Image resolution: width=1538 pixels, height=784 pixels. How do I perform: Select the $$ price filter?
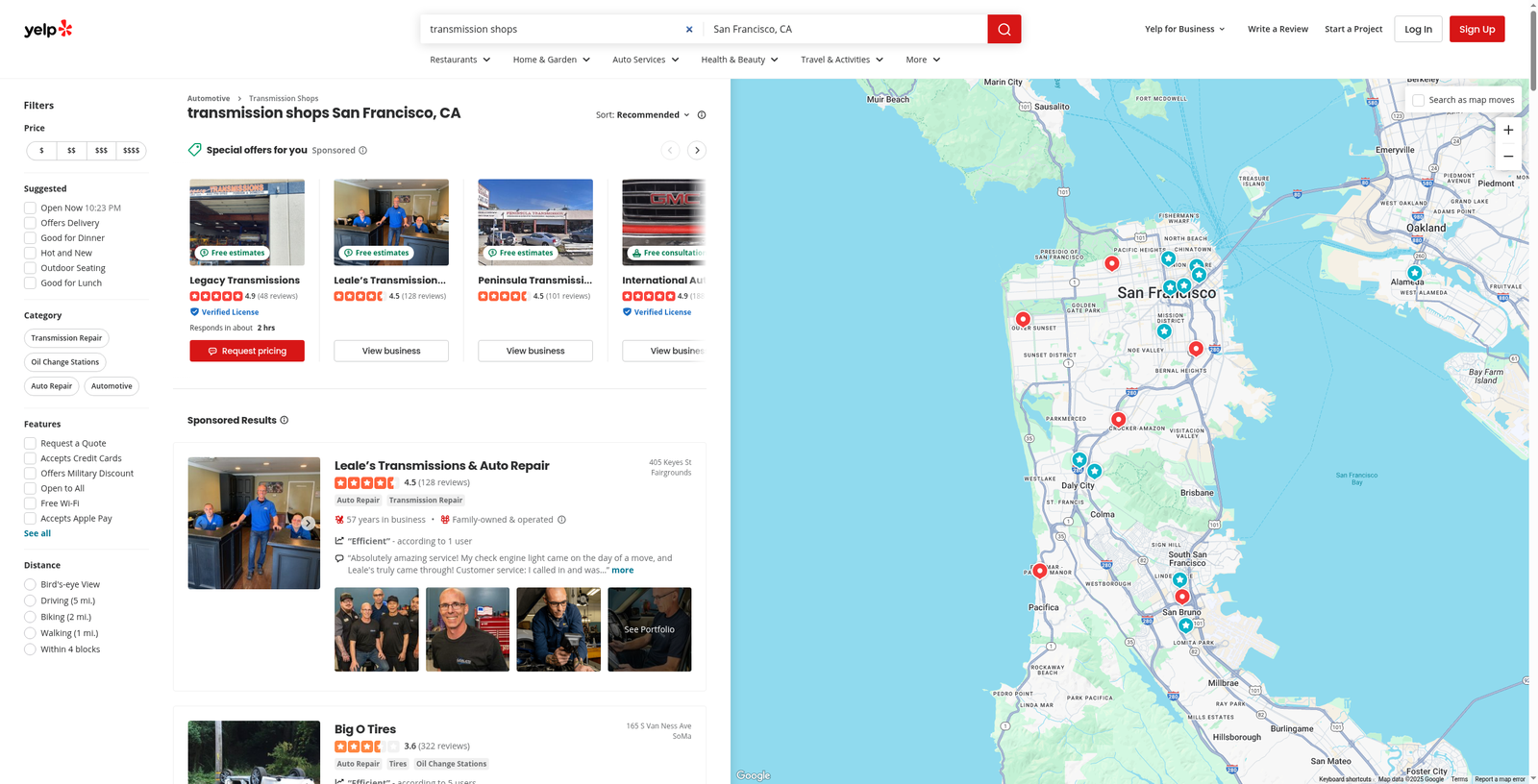point(71,151)
